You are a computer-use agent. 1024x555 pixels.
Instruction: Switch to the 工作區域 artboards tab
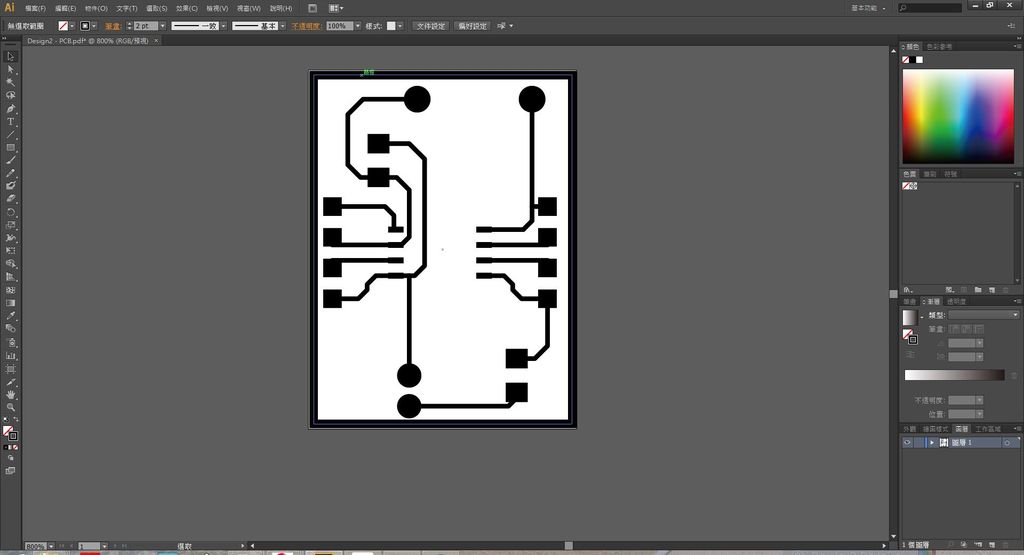point(987,429)
